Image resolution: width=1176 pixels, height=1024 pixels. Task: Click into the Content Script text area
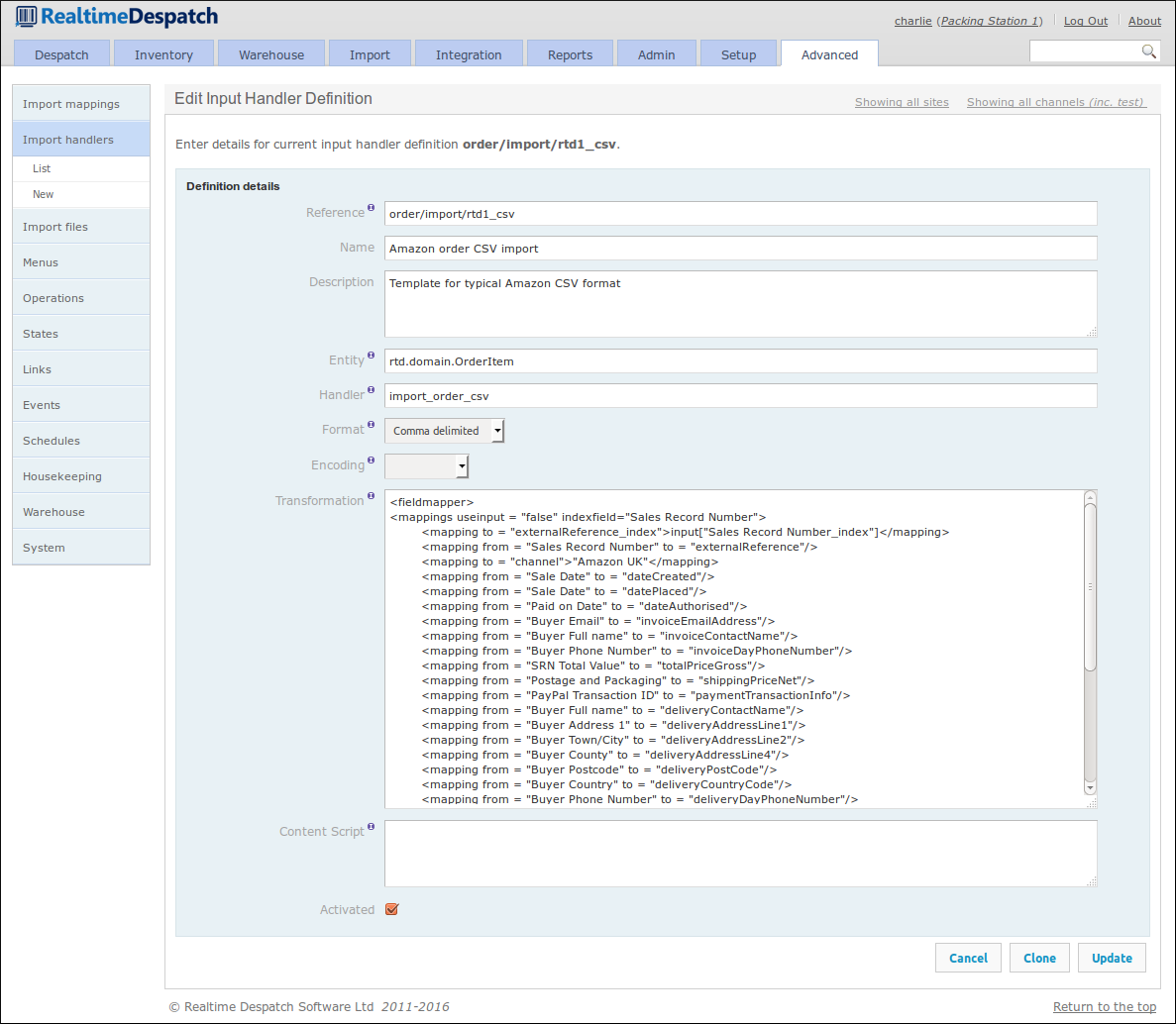coord(740,853)
